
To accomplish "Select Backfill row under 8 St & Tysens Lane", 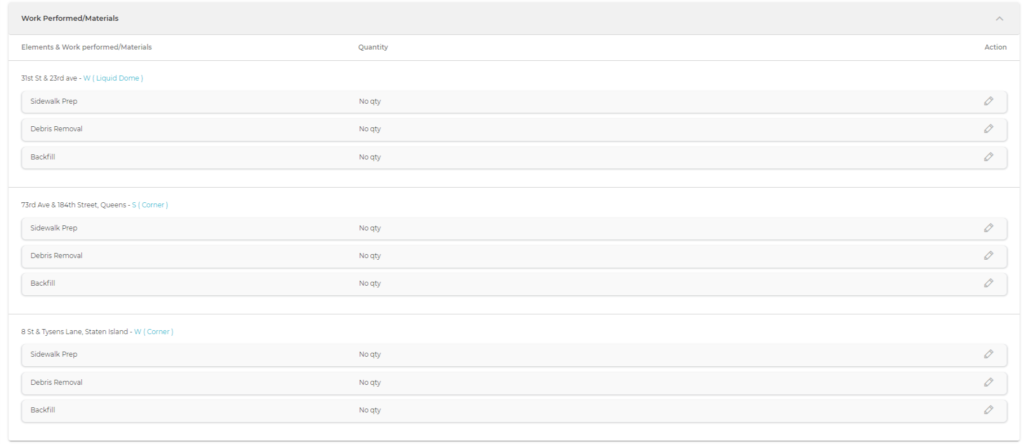I will point(43,410).
